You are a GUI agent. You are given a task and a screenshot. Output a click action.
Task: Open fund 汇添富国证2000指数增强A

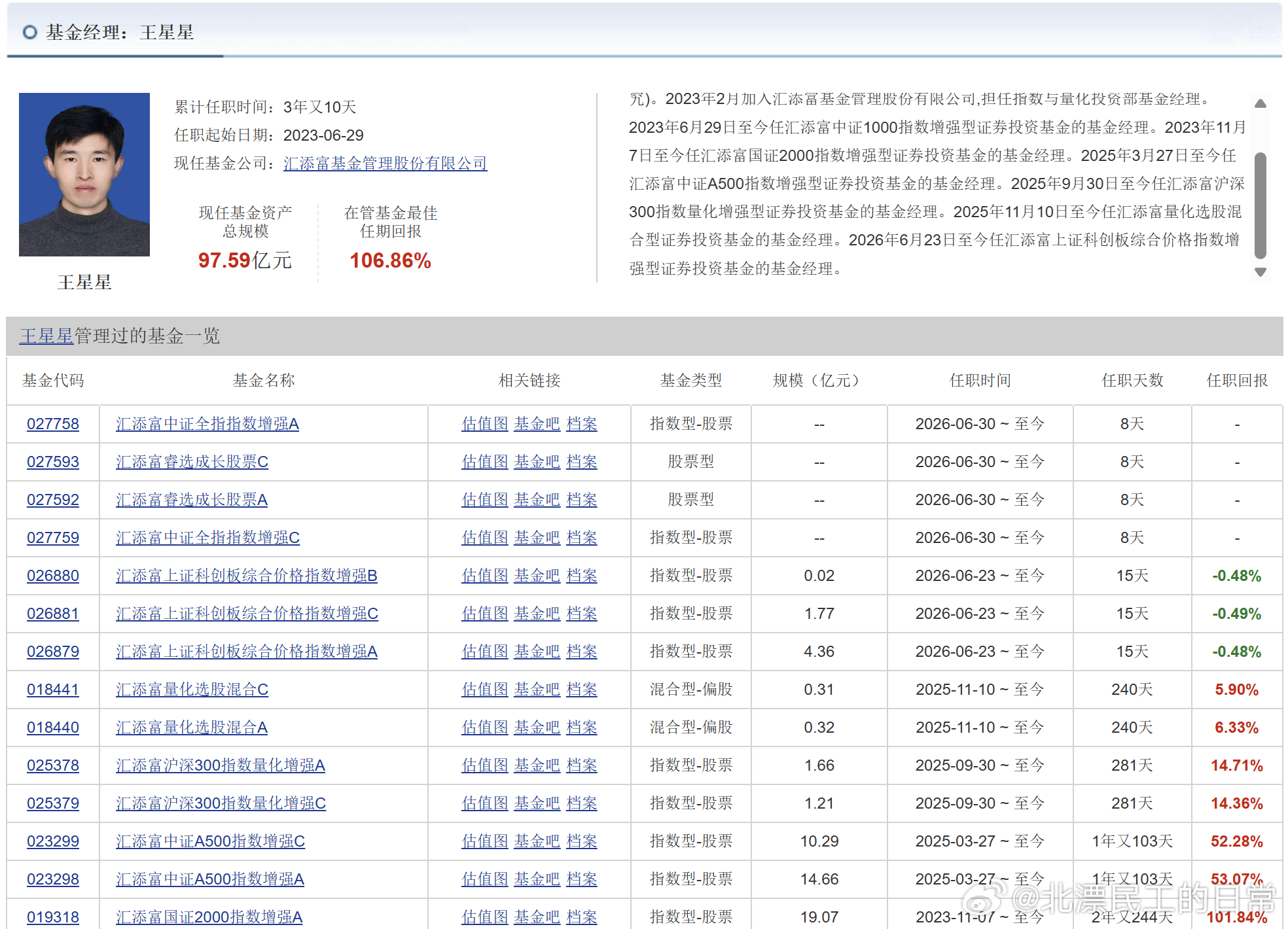[209, 917]
